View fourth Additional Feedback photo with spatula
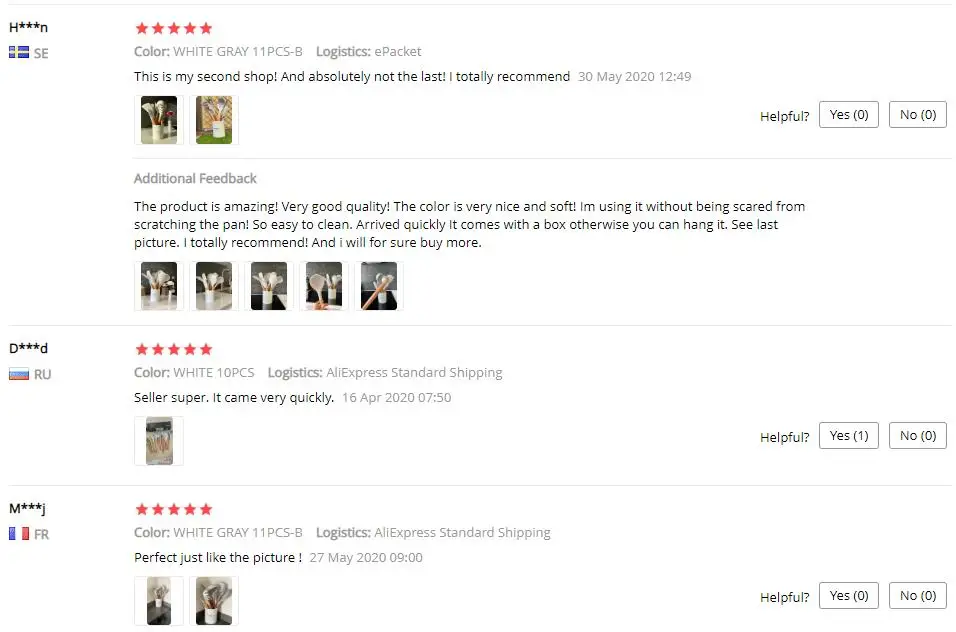This screenshot has height=632, width=956. coord(324,286)
